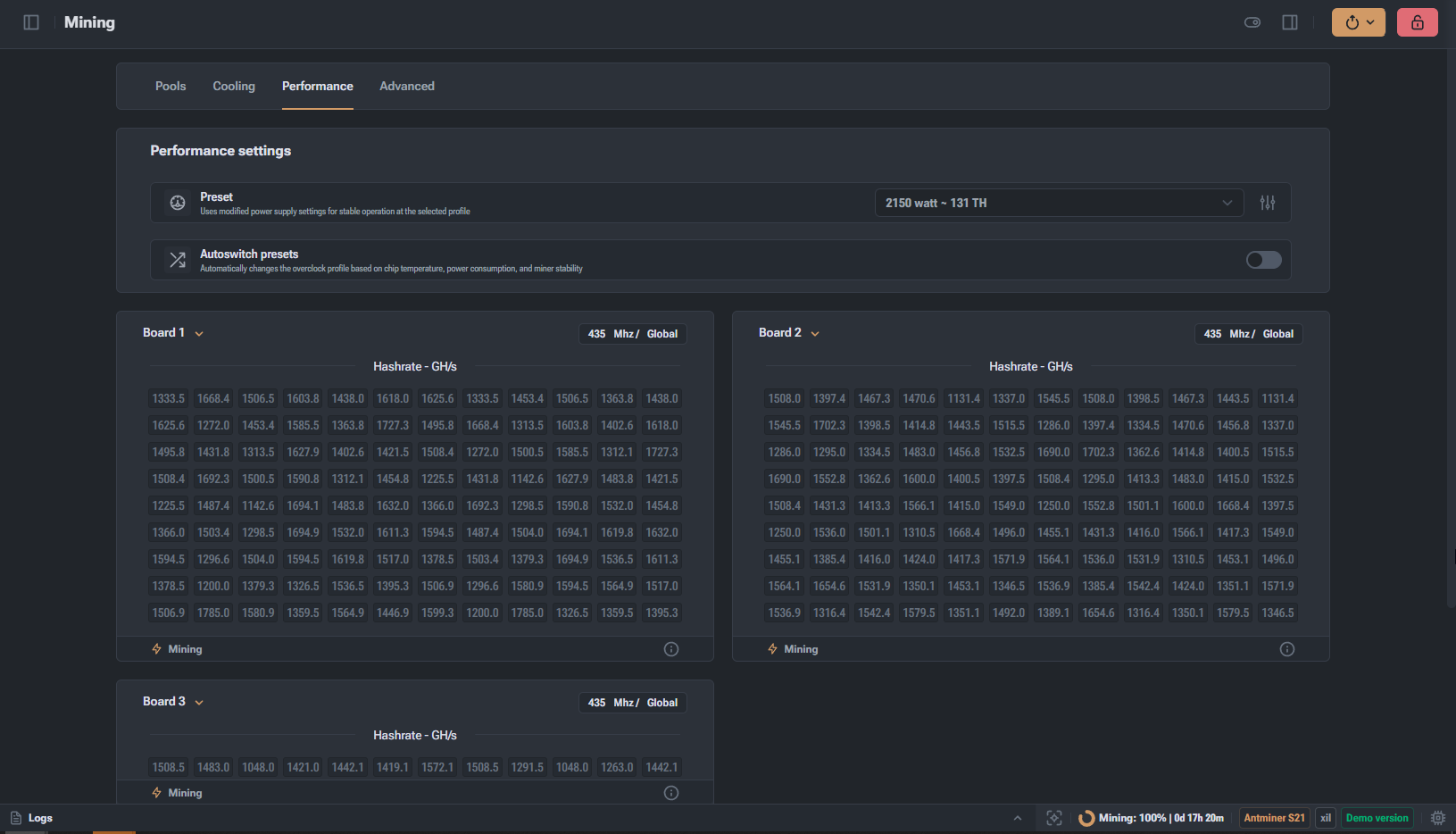Image resolution: width=1456 pixels, height=834 pixels.
Task: Click the Mining progress spinner icon
Action: pyautogui.click(x=1086, y=818)
